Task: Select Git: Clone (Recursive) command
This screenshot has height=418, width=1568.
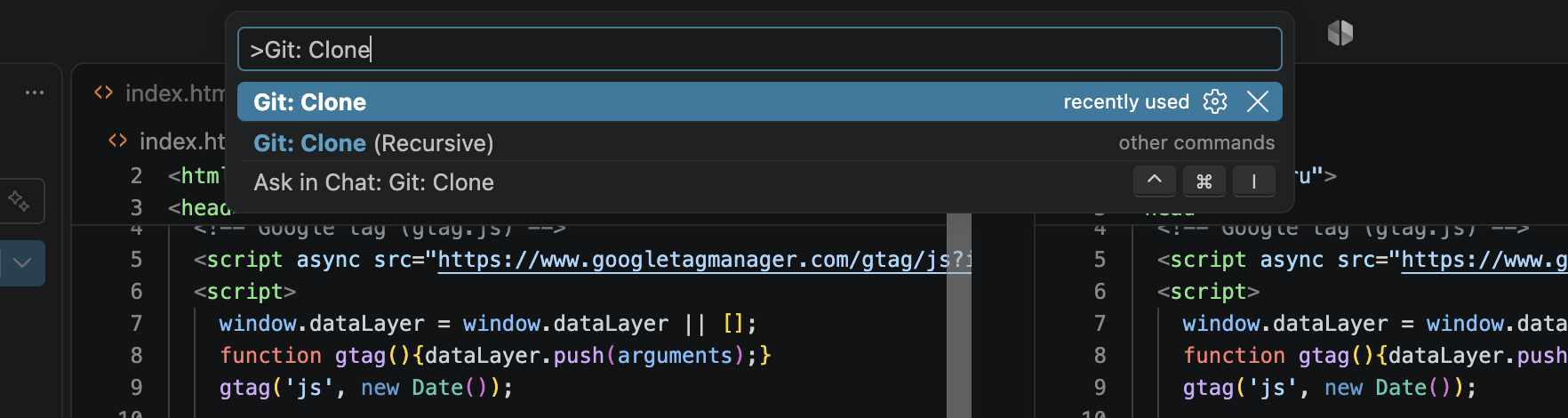Action: [759, 142]
